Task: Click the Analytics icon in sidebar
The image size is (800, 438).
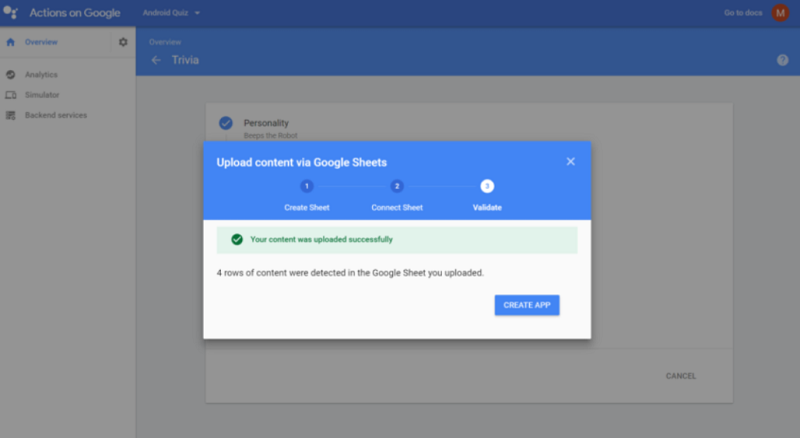Action: pos(11,75)
